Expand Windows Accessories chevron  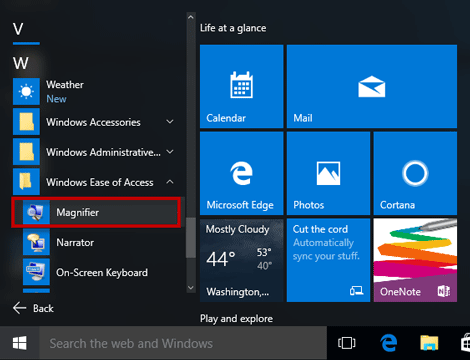170,122
